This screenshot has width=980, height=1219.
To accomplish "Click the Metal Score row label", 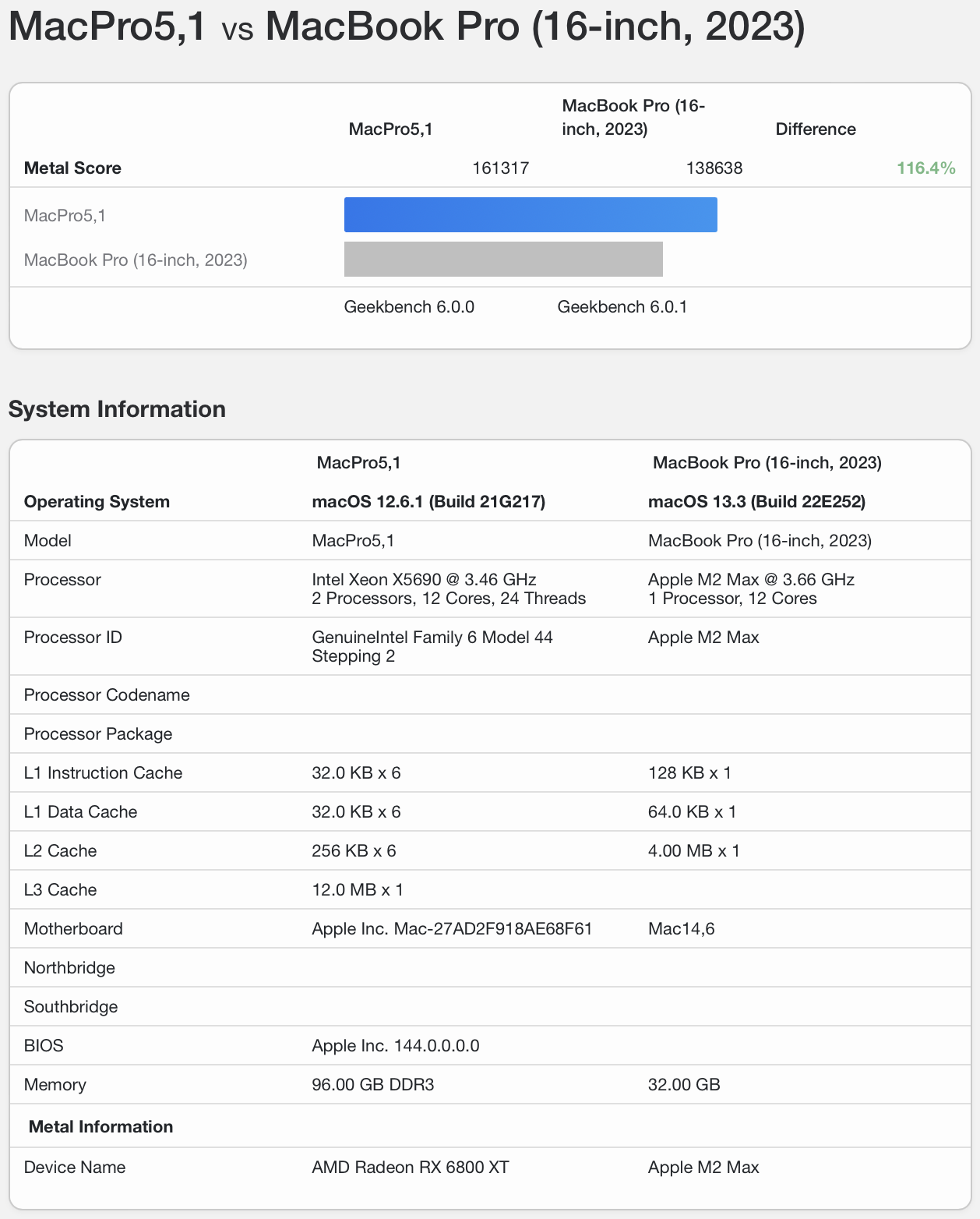I will (72, 168).
